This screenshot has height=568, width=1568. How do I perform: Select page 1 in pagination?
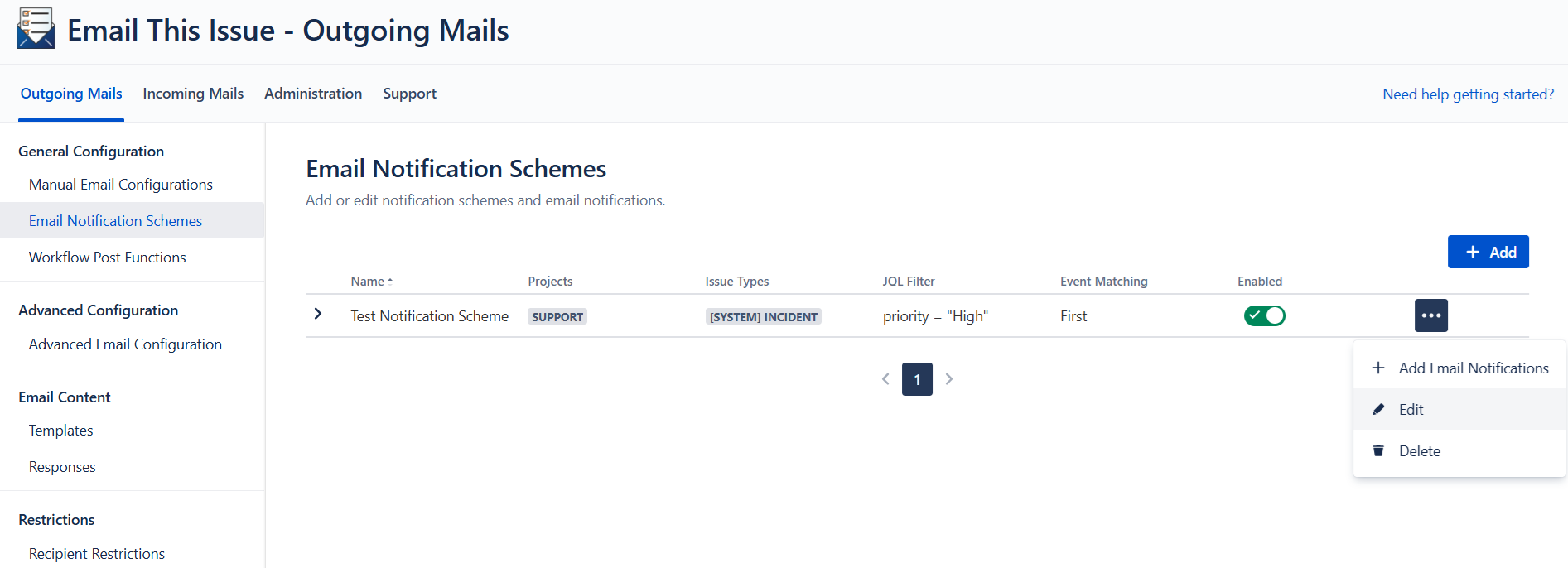917,379
